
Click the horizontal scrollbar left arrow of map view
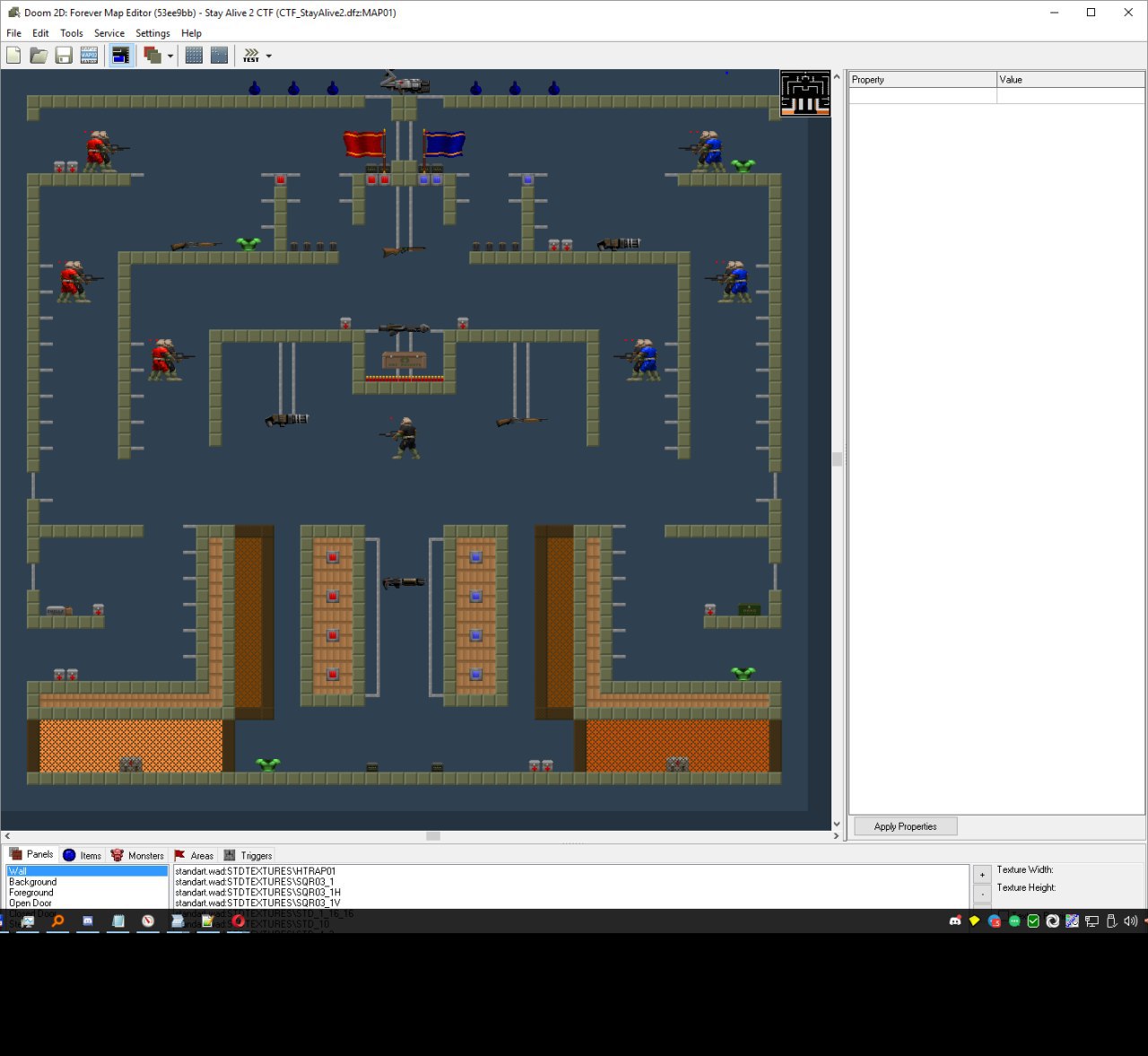(7, 836)
